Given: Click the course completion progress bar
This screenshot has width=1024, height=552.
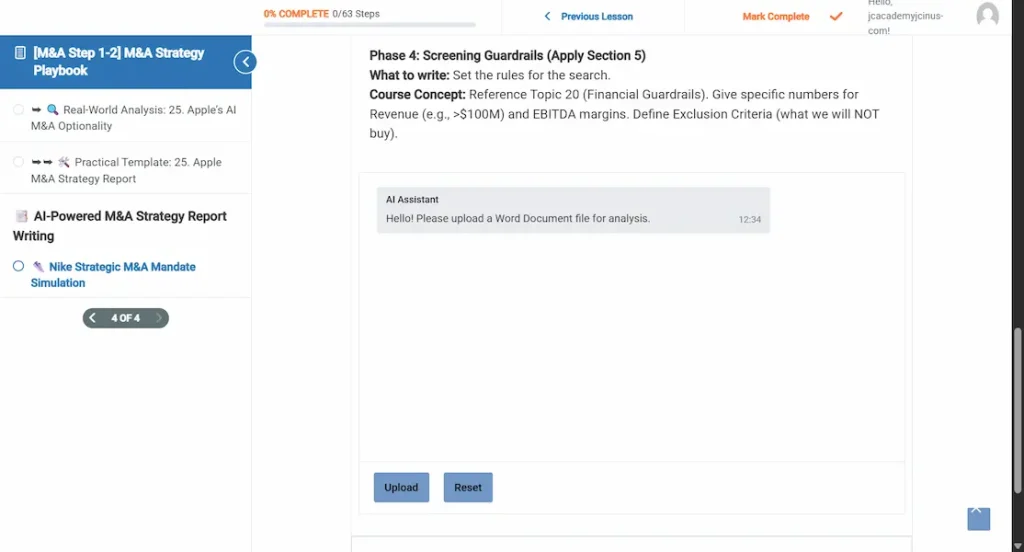Looking at the screenshot, I should click(x=370, y=24).
